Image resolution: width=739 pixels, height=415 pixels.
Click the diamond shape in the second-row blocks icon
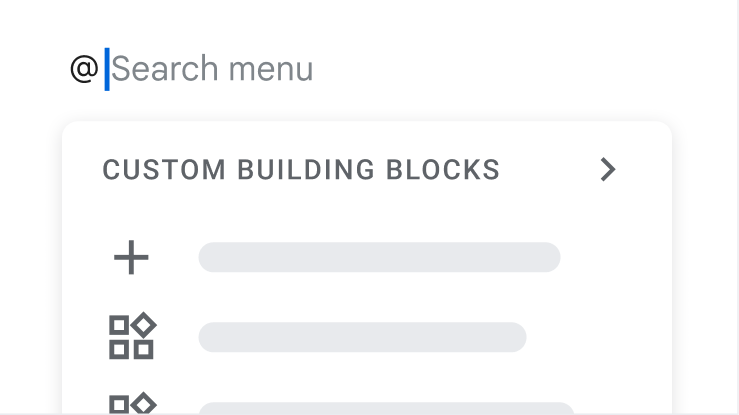click(144, 325)
